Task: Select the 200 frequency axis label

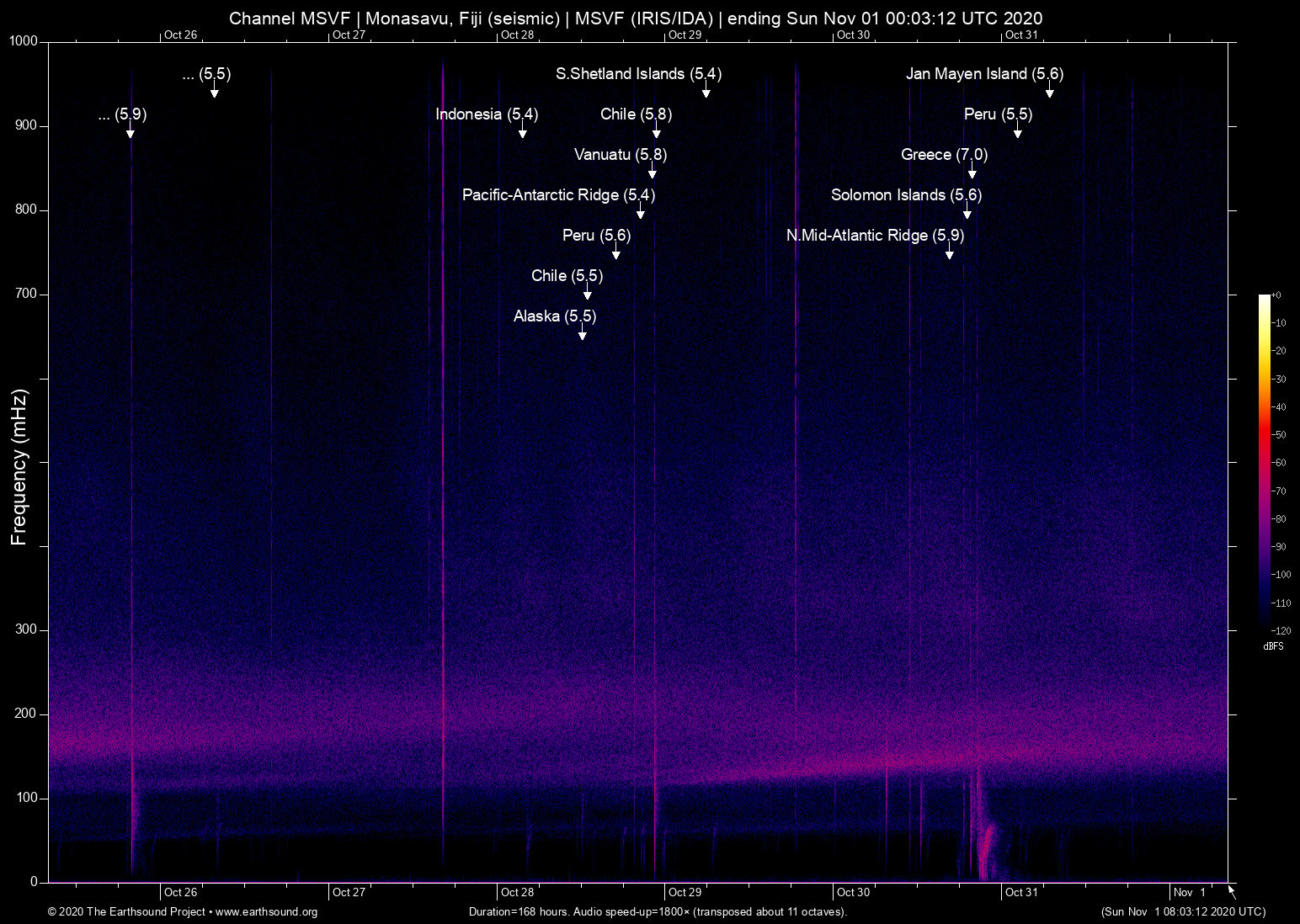Action: (27, 714)
